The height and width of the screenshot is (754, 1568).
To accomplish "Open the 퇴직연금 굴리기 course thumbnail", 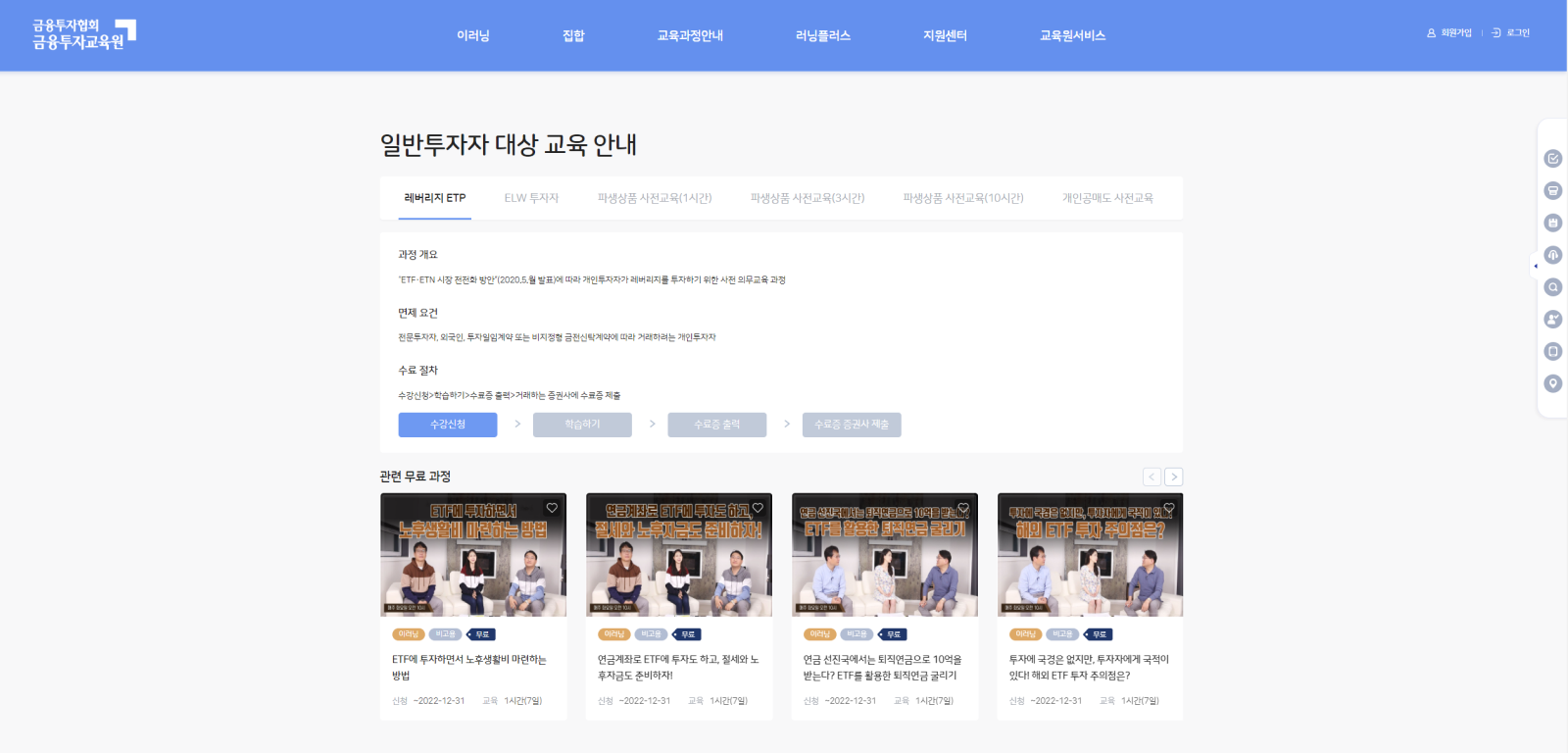I will (884, 555).
